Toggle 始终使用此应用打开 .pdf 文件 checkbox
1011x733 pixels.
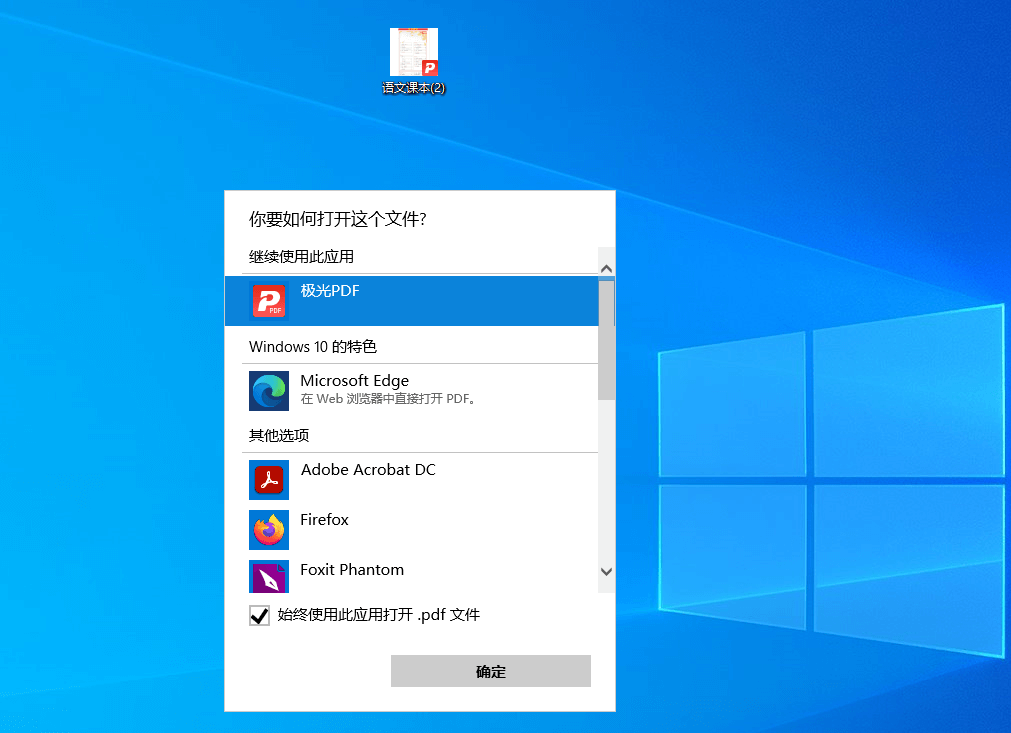tap(259, 616)
